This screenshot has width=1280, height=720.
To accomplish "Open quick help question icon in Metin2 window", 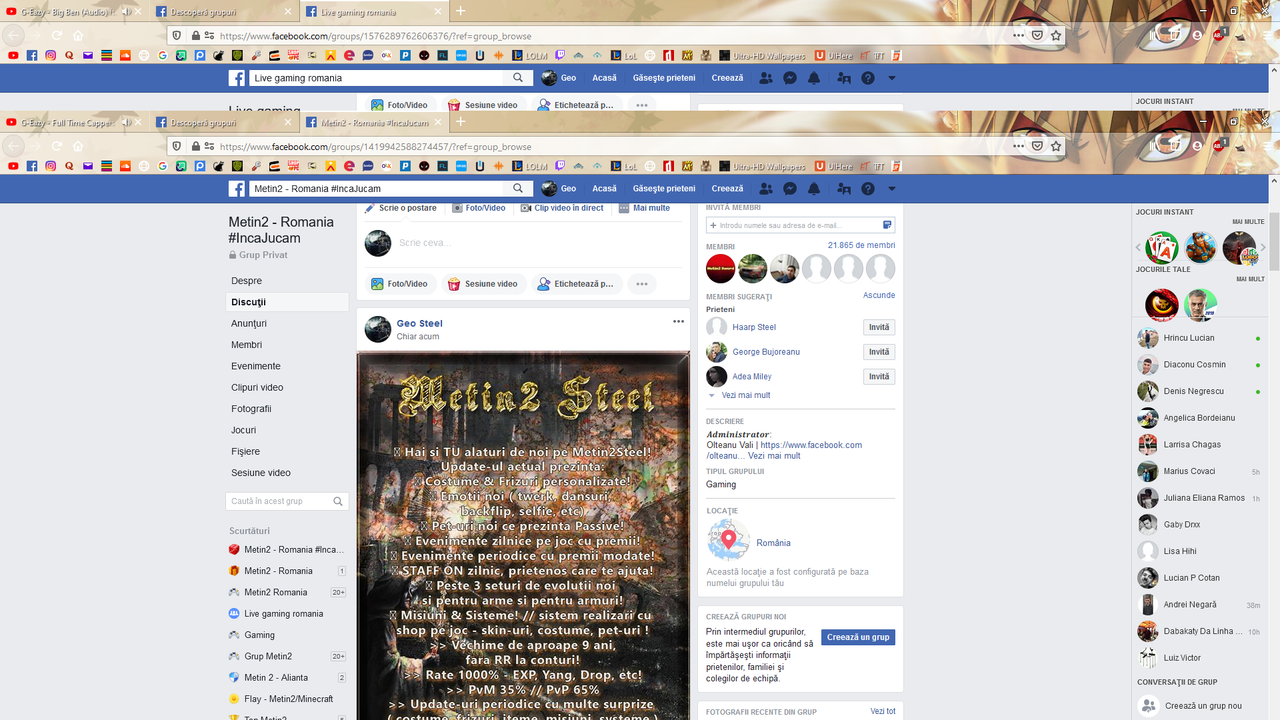I will (x=868, y=188).
